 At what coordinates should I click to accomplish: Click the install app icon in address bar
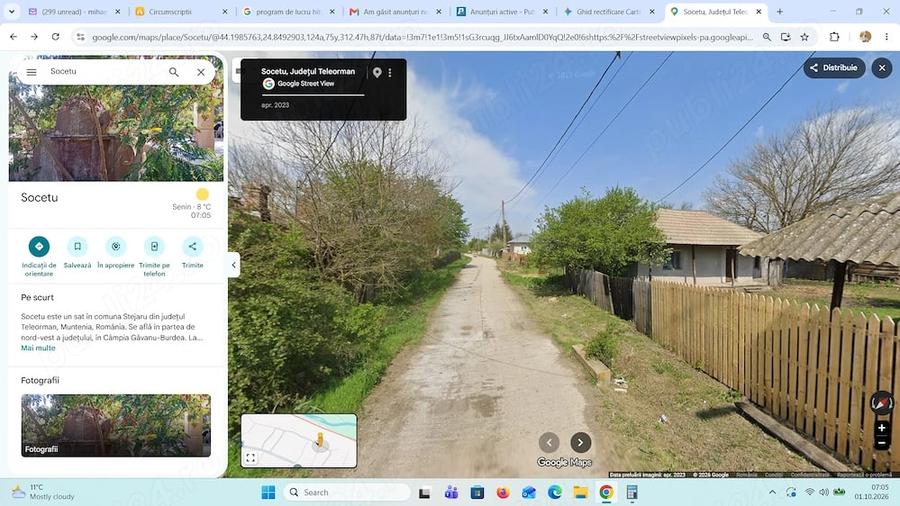pos(786,37)
